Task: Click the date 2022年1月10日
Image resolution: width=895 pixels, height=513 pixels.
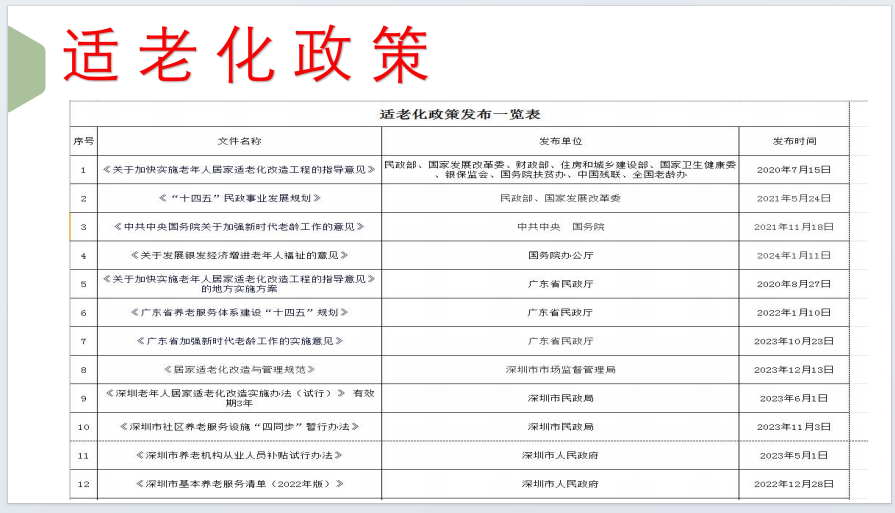Action: [794, 312]
